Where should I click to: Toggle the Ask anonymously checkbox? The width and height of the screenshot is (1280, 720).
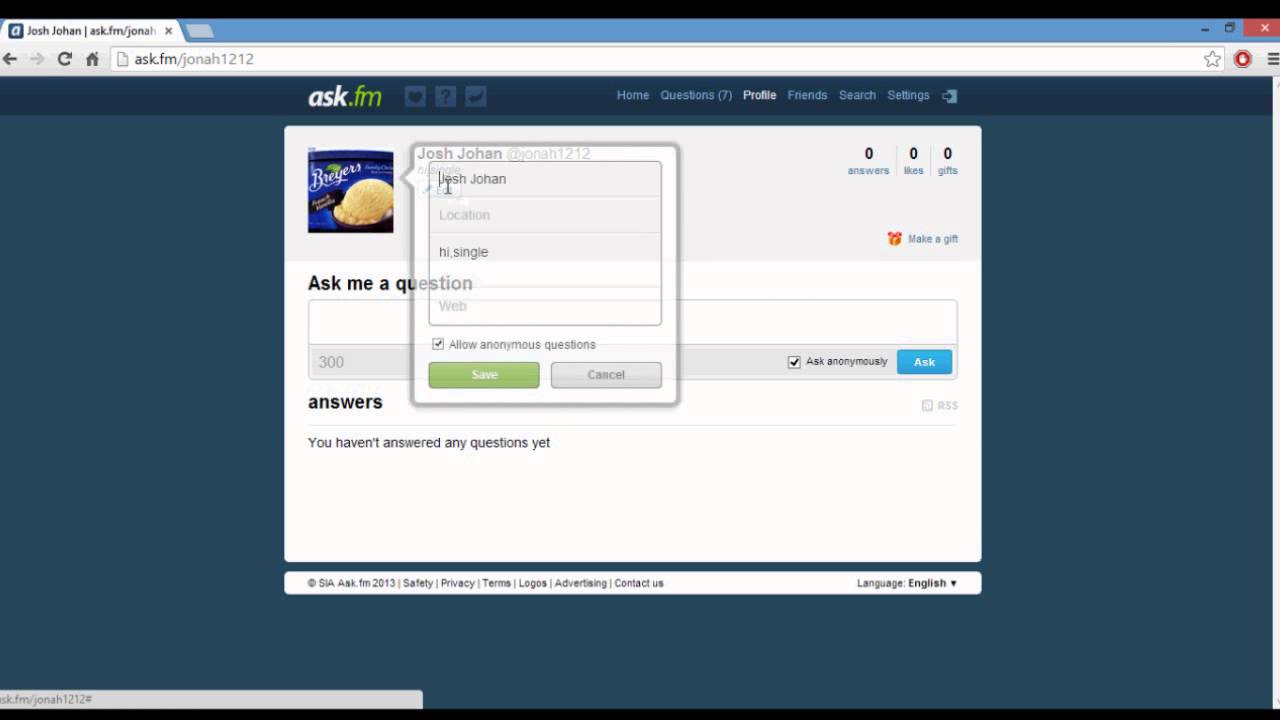(x=794, y=362)
